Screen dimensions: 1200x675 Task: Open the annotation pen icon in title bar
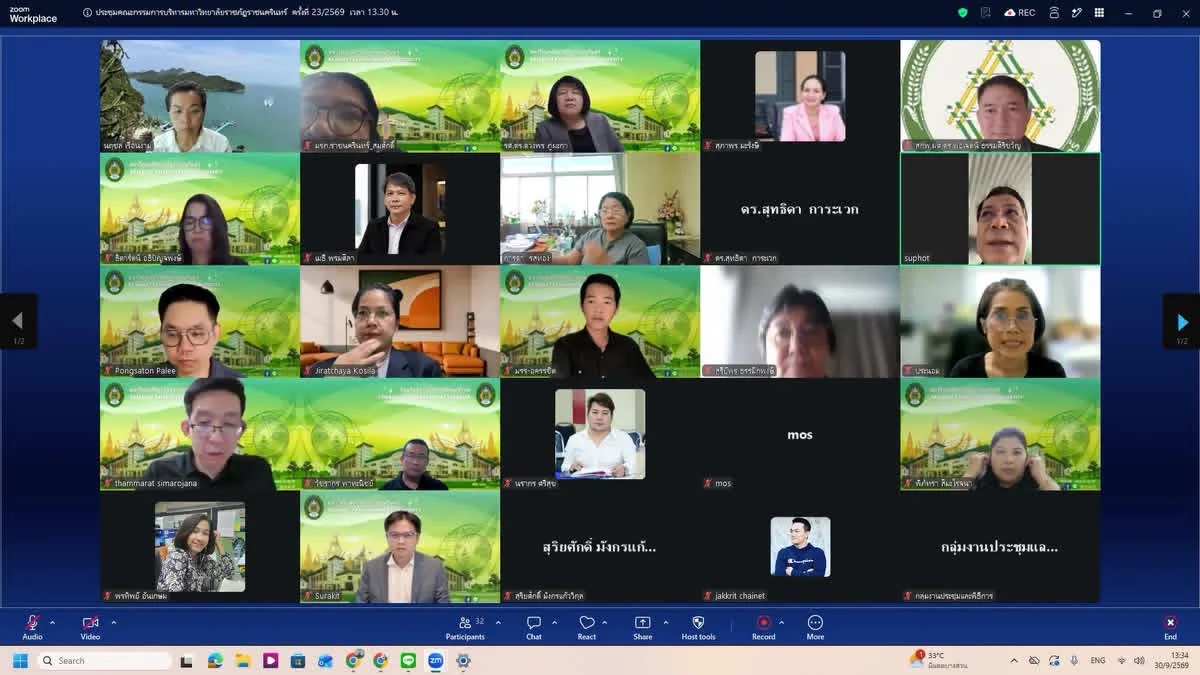(1076, 13)
